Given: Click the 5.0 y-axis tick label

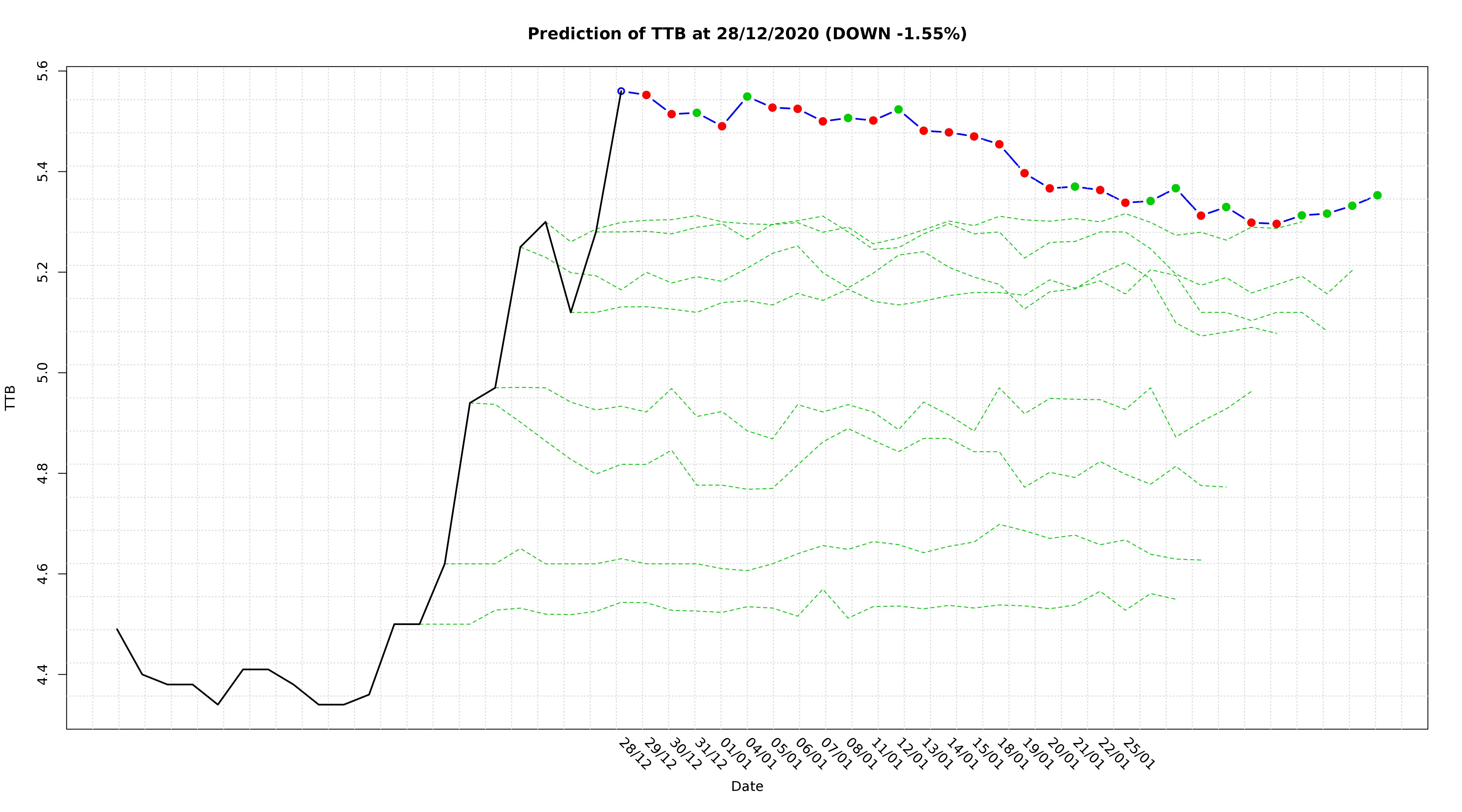Looking at the screenshot, I should pos(43,373).
